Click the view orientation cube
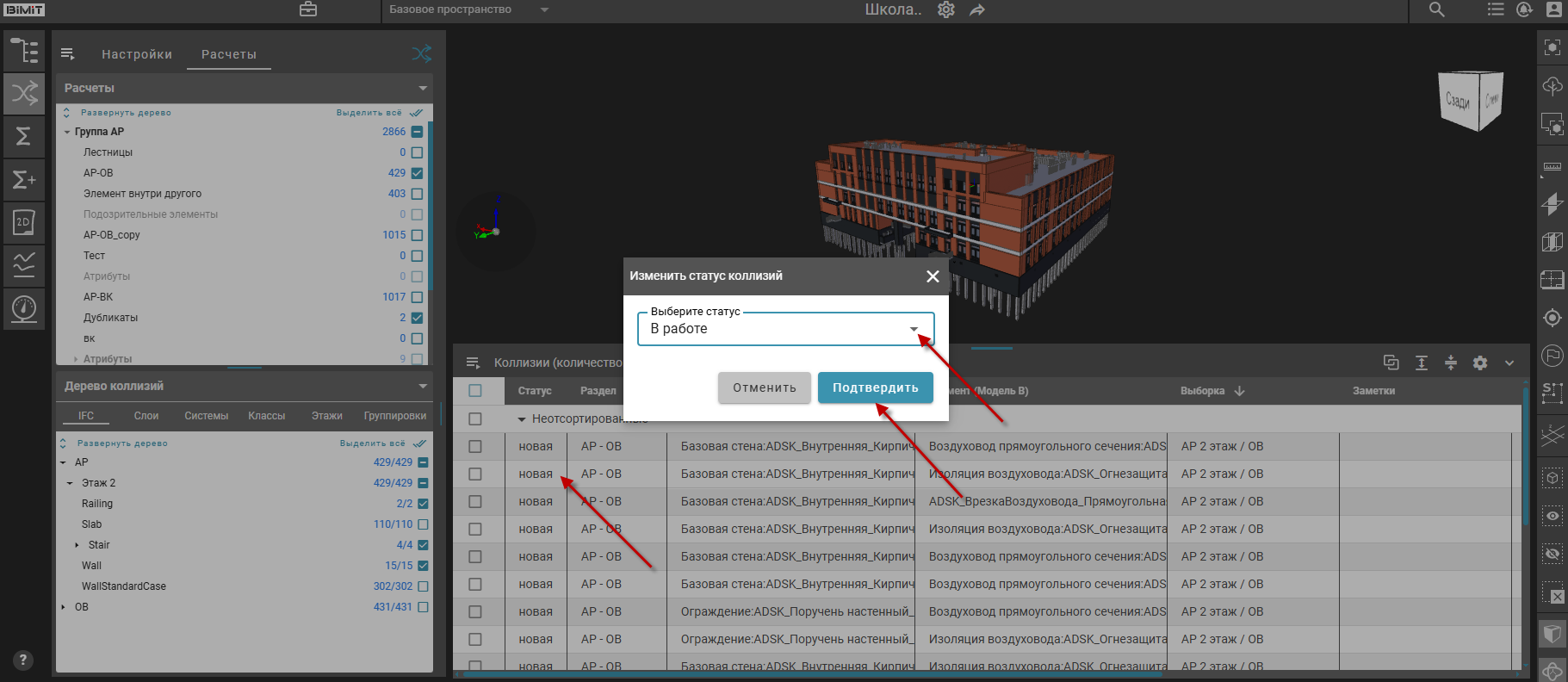 pos(1470,101)
